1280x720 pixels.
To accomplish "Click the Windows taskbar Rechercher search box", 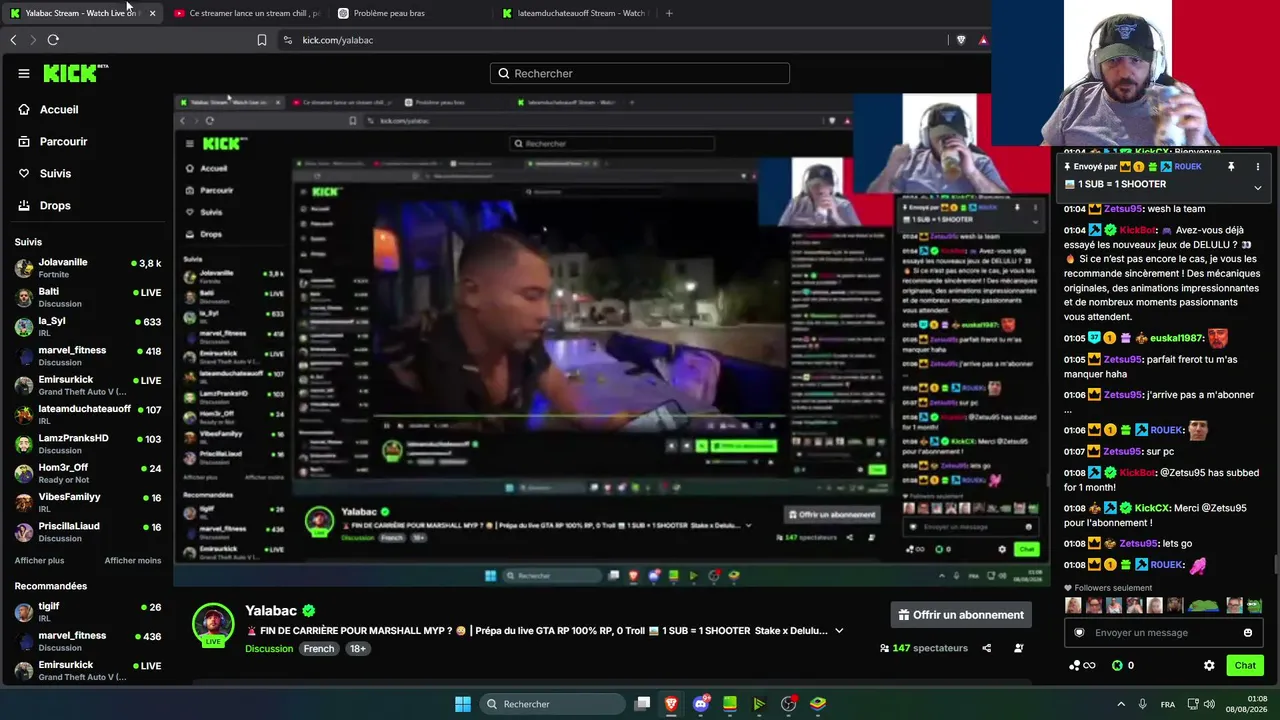I will tap(551, 704).
